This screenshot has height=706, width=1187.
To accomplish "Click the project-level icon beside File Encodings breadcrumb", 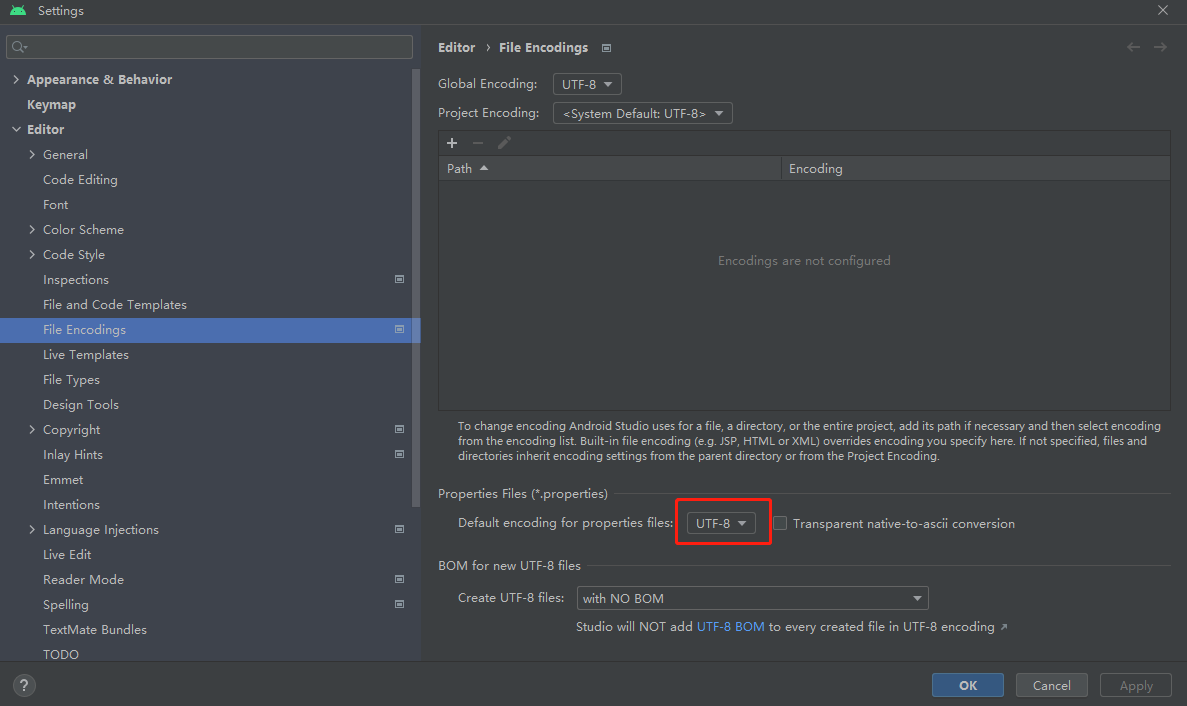I will (606, 48).
